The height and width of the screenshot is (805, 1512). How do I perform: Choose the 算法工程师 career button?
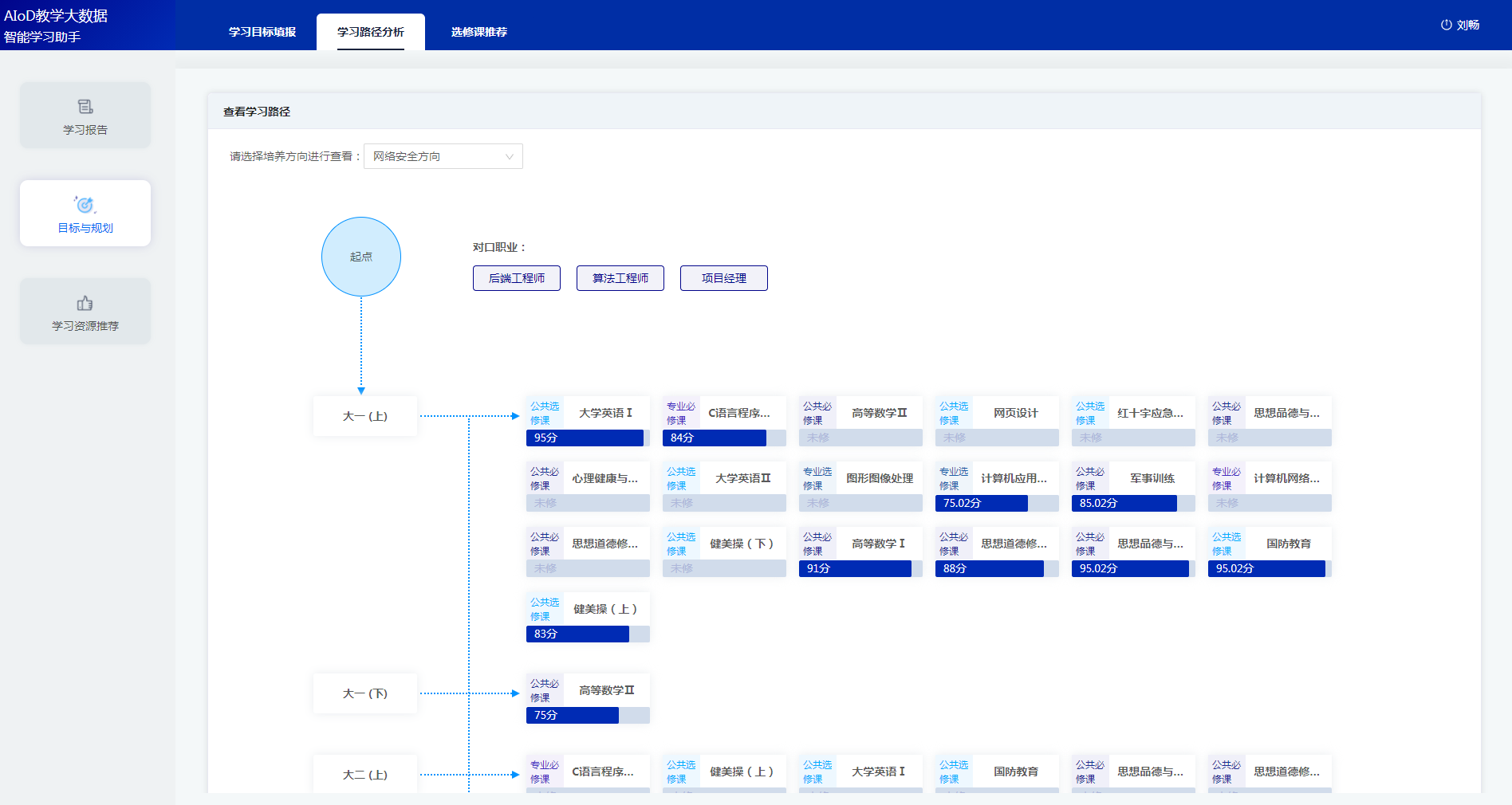click(x=620, y=278)
